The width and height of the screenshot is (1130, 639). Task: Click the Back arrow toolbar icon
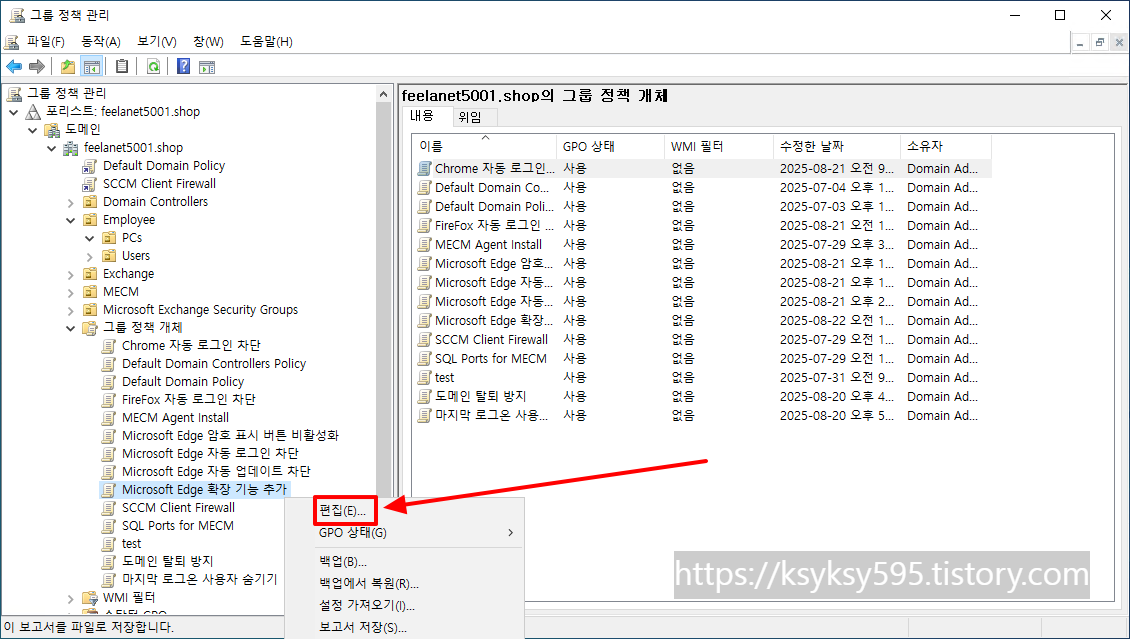14,67
